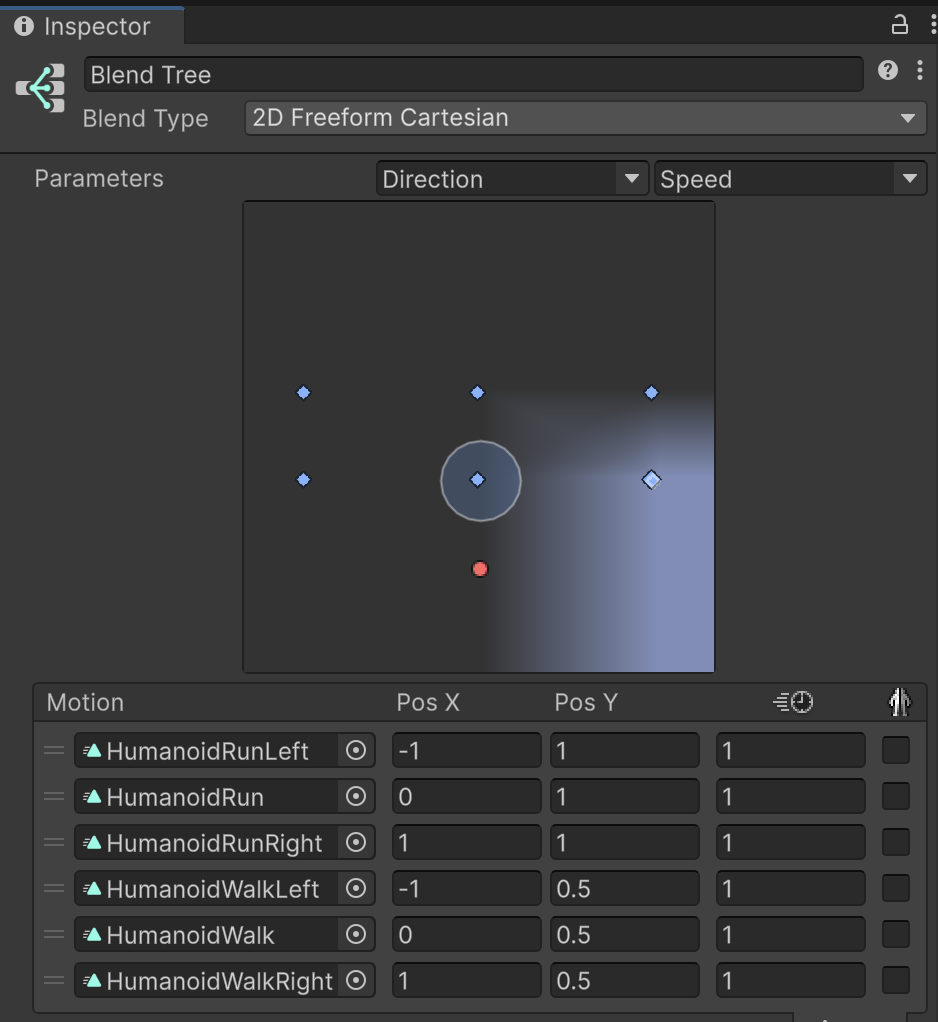Open the Blend Tree help icon

pyautogui.click(x=888, y=70)
